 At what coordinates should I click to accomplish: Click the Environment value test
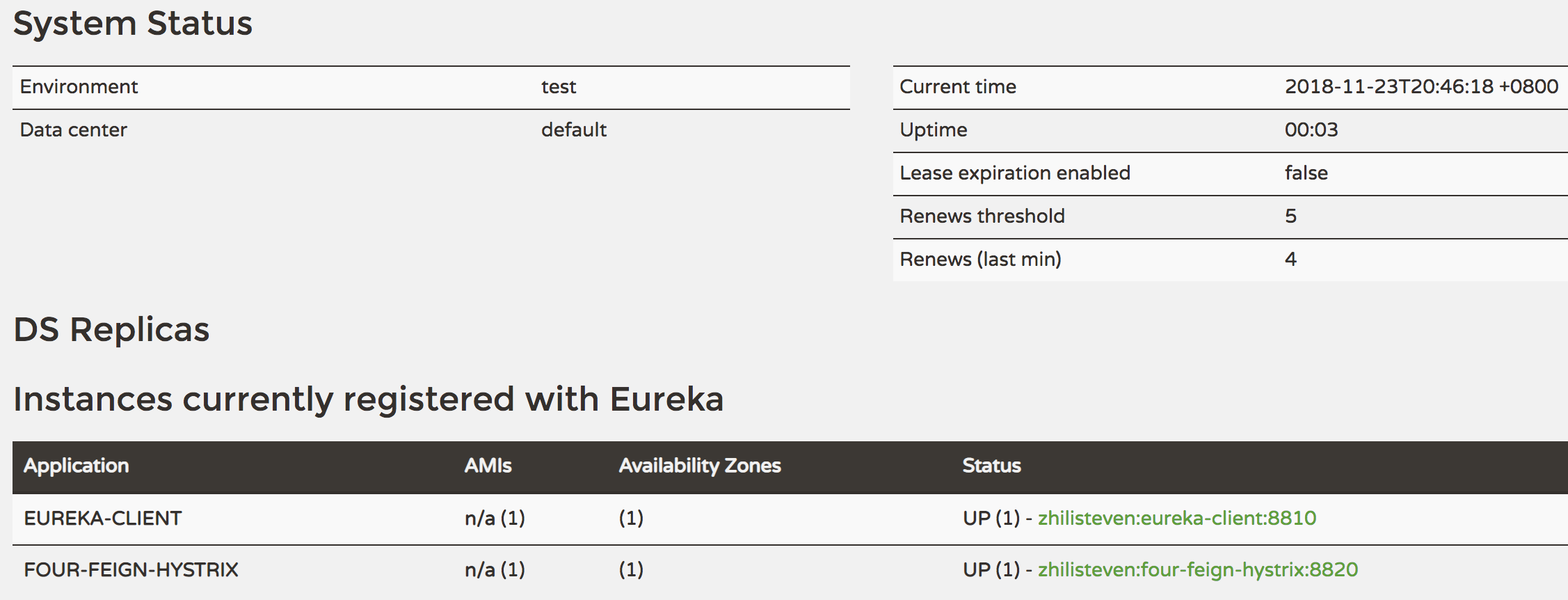coord(559,87)
